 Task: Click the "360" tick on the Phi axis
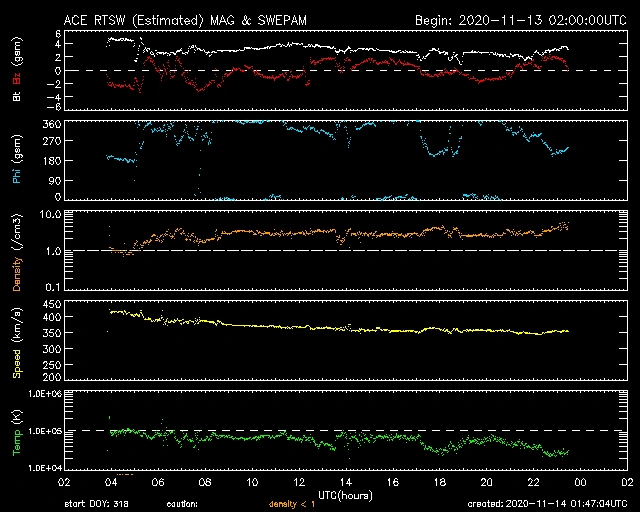tap(52, 124)
